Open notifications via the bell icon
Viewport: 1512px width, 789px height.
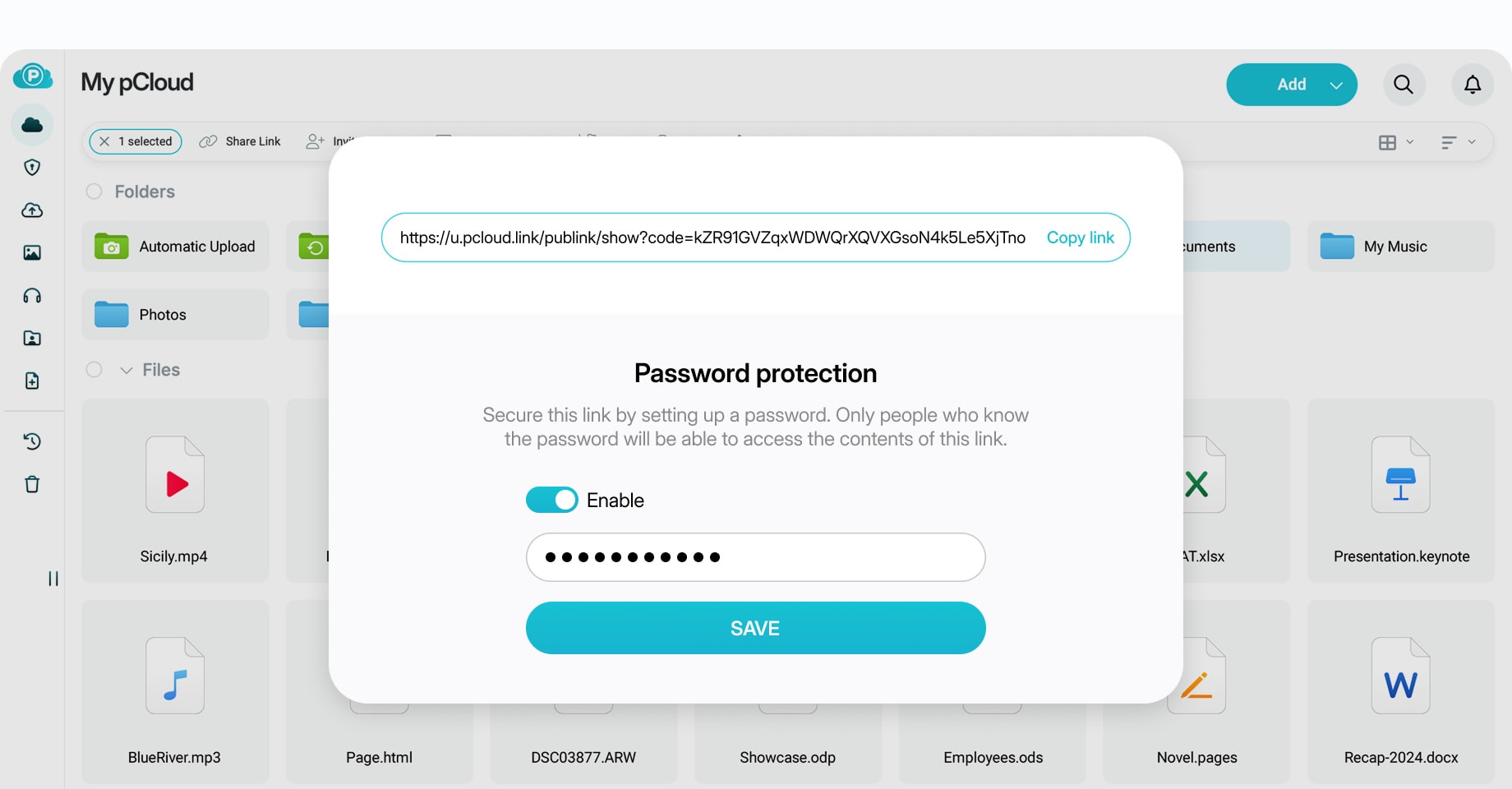[x=1473, y=84]
